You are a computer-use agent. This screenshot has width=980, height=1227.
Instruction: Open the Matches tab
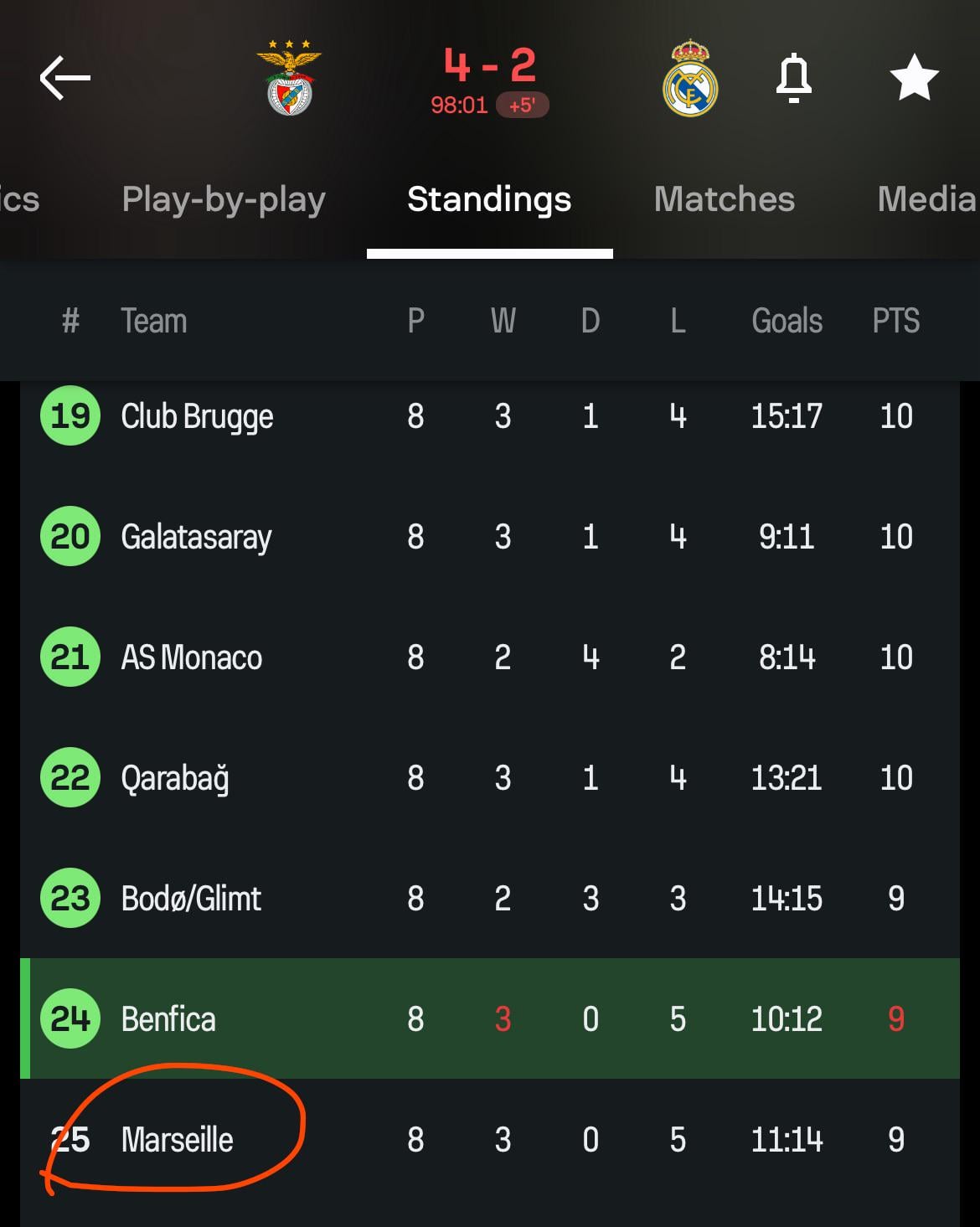coord(724,199)
